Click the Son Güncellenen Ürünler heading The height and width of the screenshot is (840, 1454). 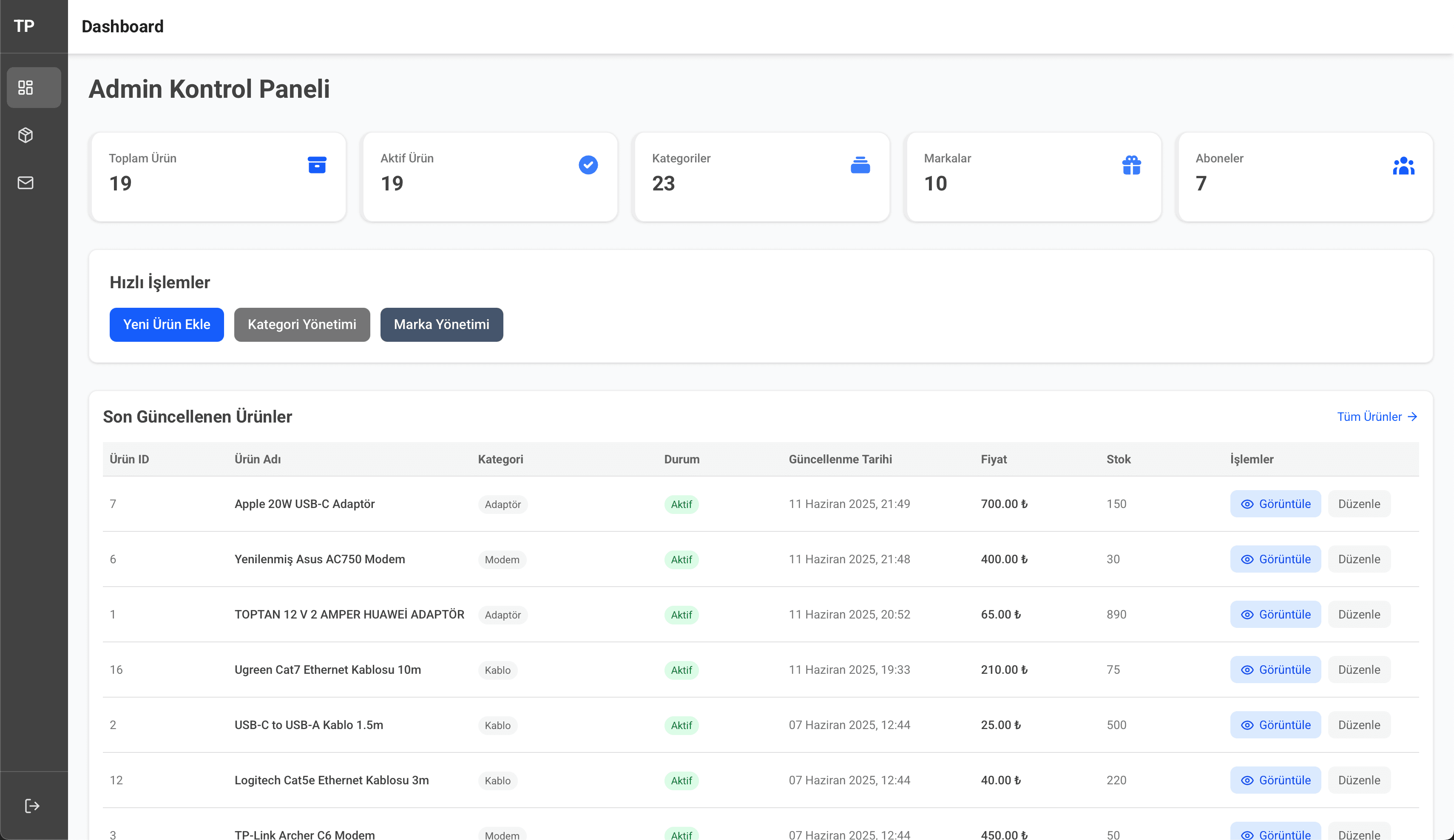(197, 417)
